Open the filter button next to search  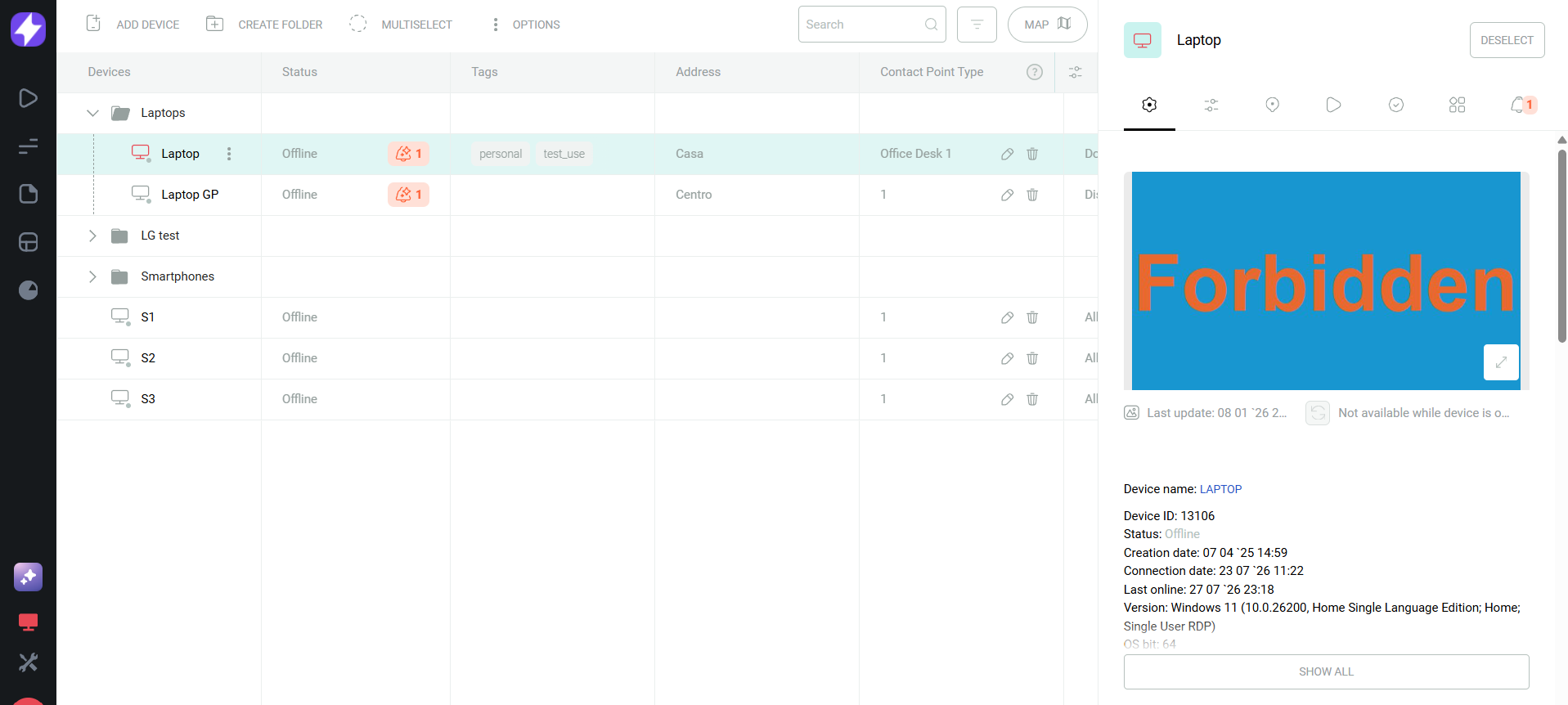tap(977, 25)
